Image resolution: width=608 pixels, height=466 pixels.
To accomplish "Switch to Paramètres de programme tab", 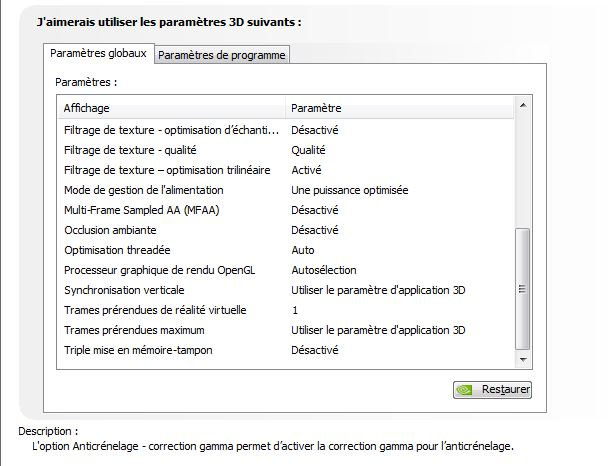I will [x=222, y=55].
